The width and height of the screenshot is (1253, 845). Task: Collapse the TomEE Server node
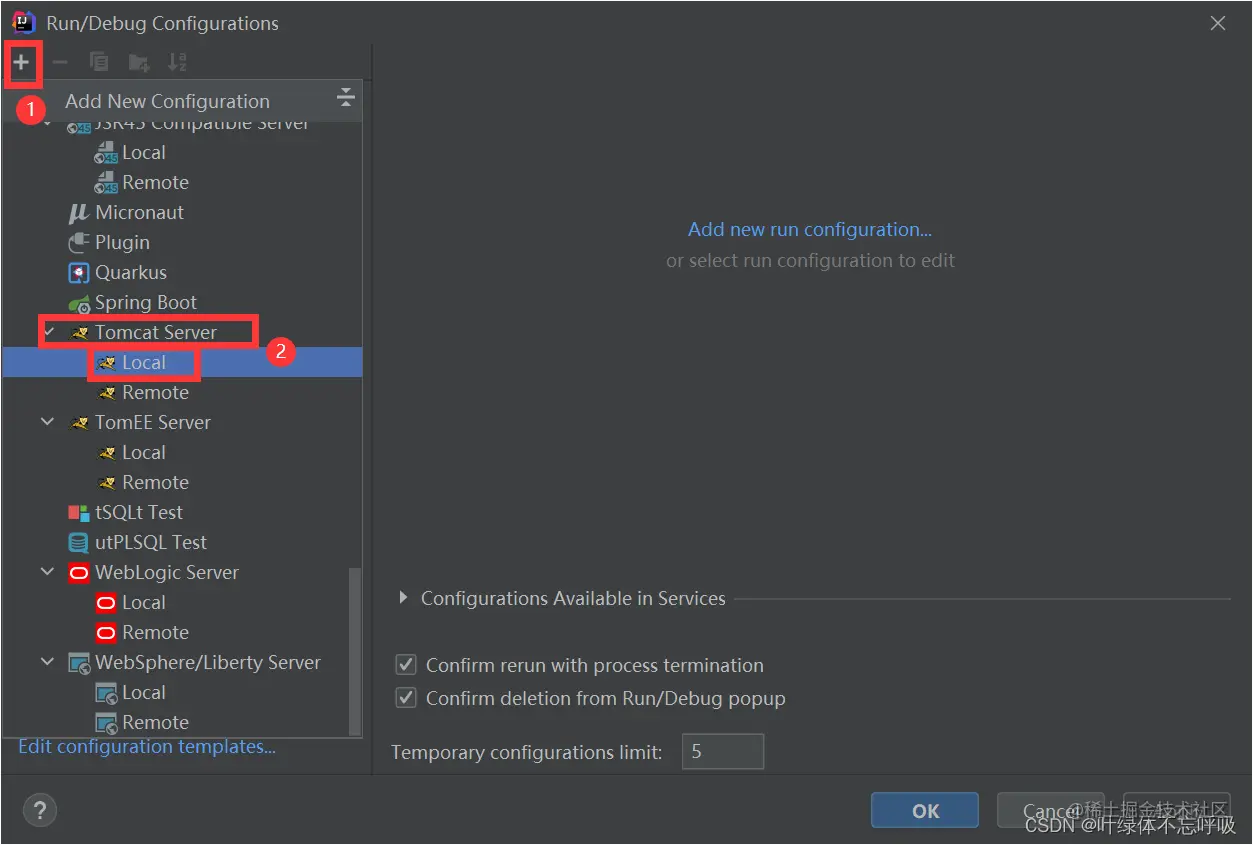[48, 422]
